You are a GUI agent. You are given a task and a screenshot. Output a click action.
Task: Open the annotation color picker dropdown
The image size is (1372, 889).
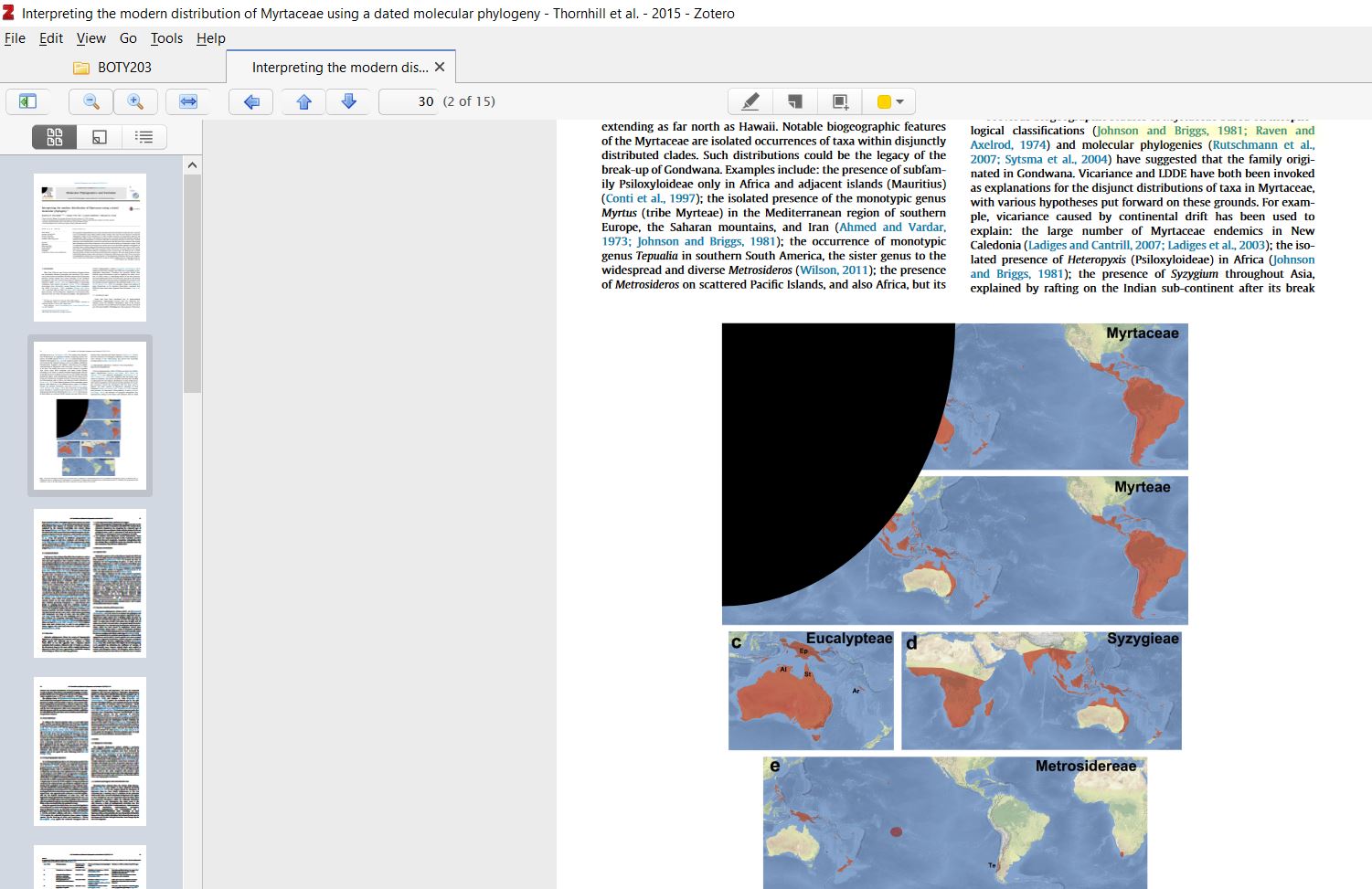point(890,101)
